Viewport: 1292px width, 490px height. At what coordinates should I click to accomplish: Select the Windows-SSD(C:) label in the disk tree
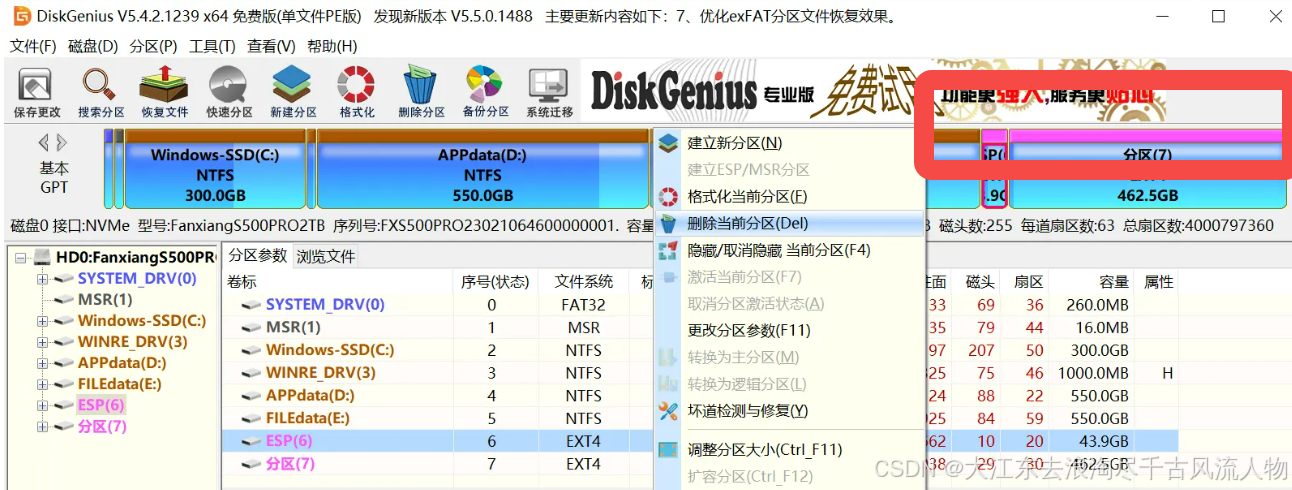[142, 321]
